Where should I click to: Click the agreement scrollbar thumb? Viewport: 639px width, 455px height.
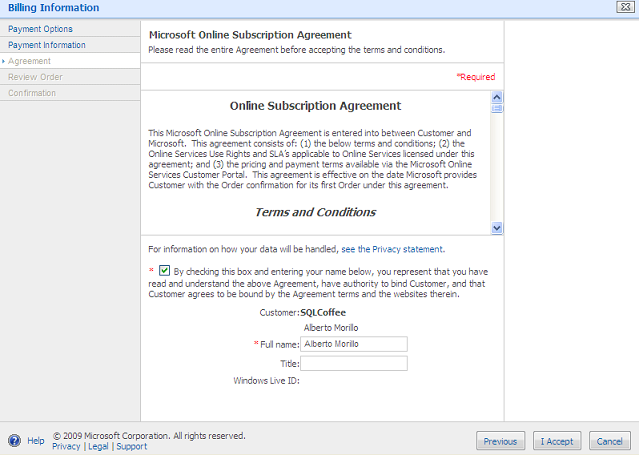[497, 108]
